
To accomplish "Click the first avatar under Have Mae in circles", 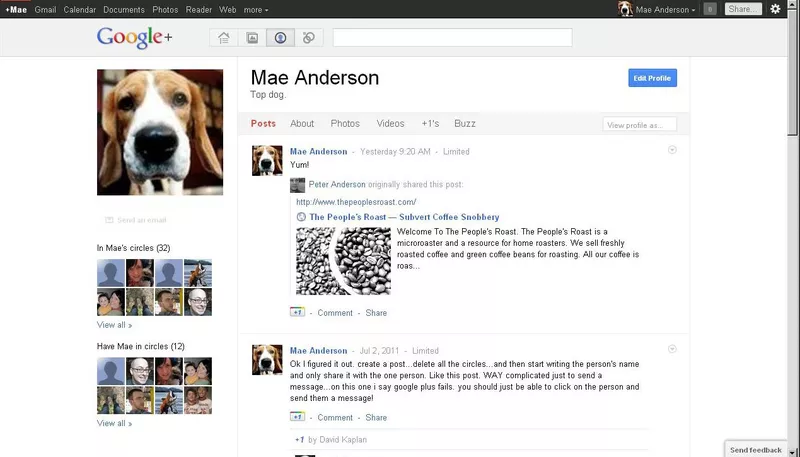I will point(111,371).
